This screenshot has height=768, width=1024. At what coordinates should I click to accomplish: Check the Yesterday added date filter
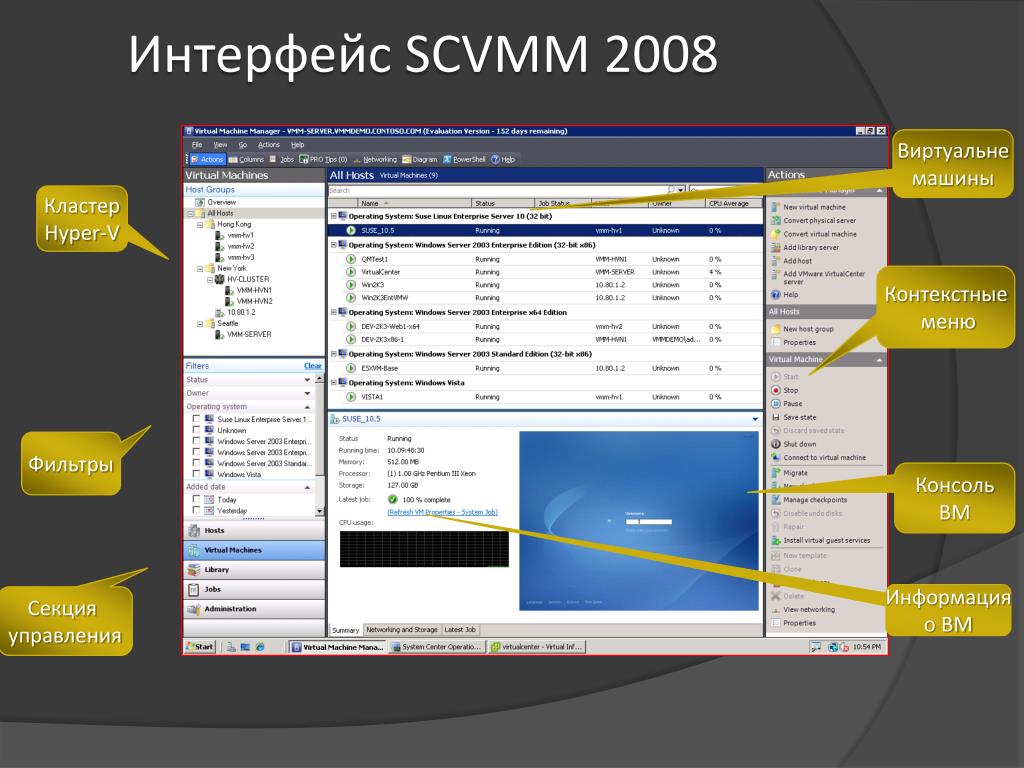(196, 511)
